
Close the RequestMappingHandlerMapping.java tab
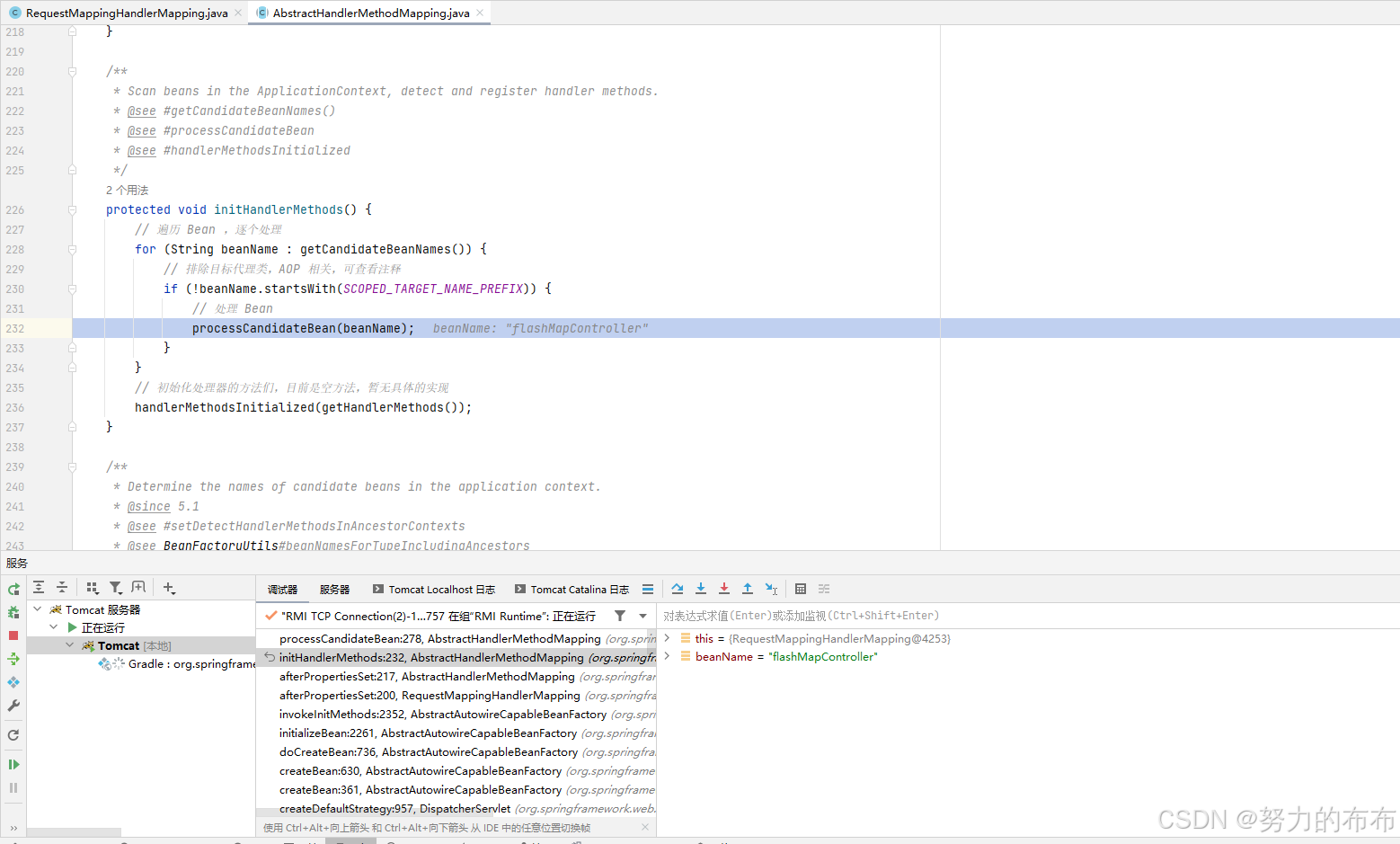point(238,13)
